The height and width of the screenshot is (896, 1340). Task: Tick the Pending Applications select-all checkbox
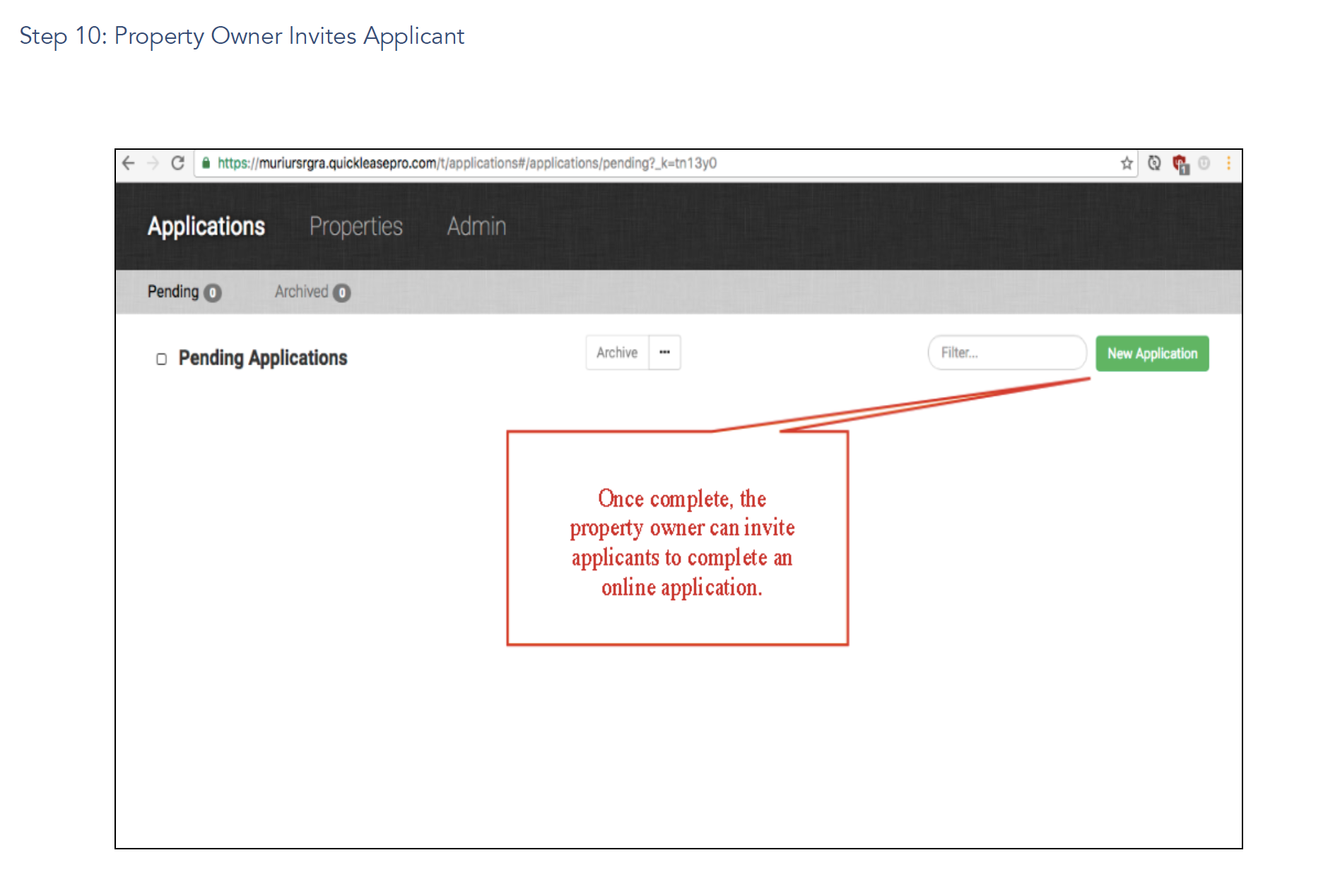tap(162, 359)
